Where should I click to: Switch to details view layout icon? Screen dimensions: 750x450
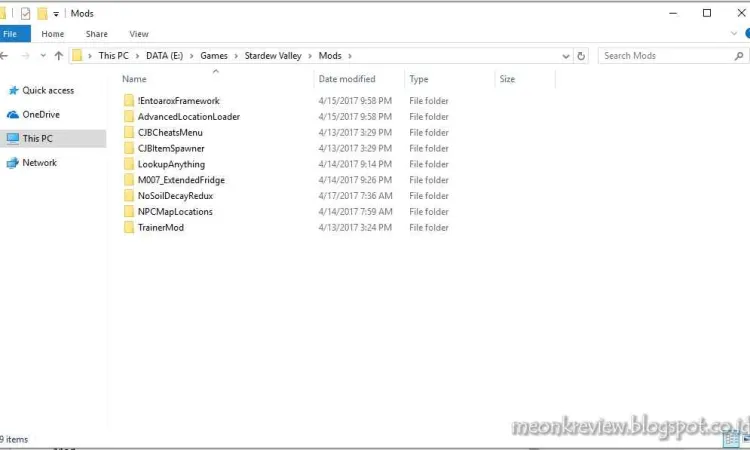tap(730, 439)
